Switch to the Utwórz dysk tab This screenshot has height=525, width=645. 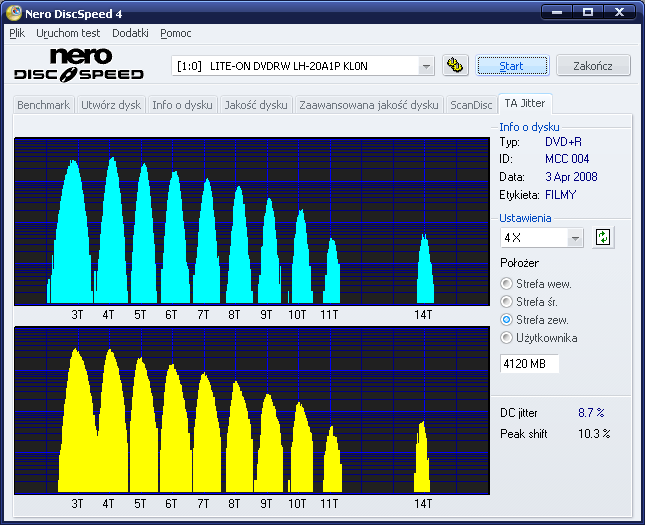click(x=111, y=105)
